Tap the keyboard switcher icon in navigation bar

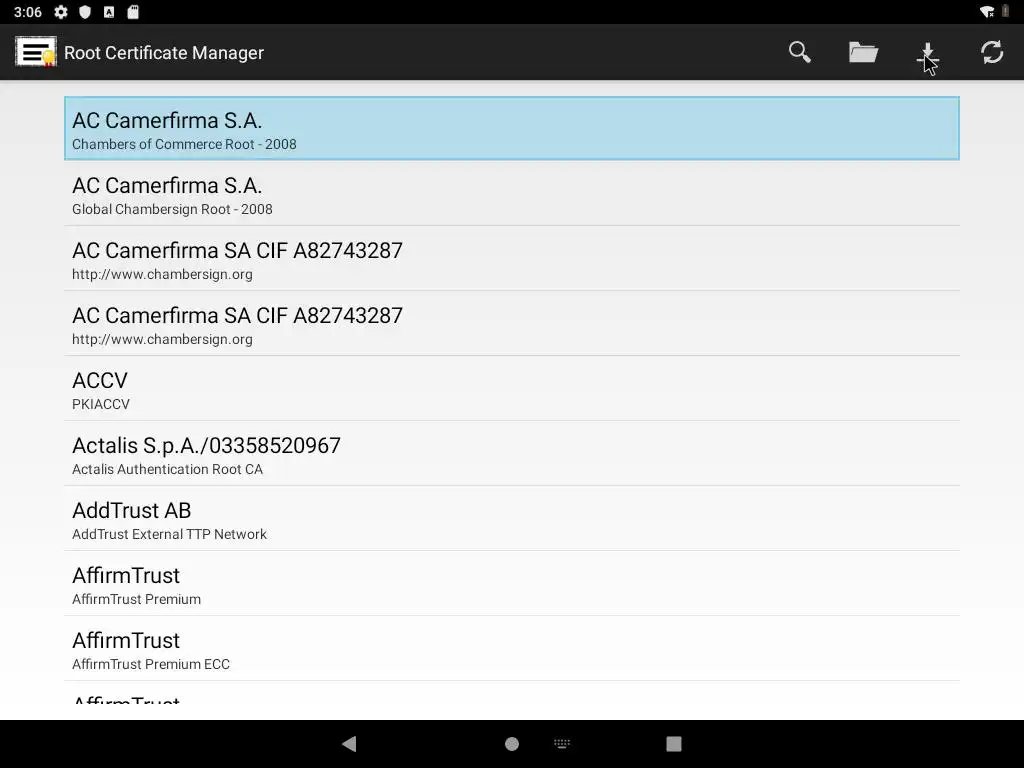point(562,743)
